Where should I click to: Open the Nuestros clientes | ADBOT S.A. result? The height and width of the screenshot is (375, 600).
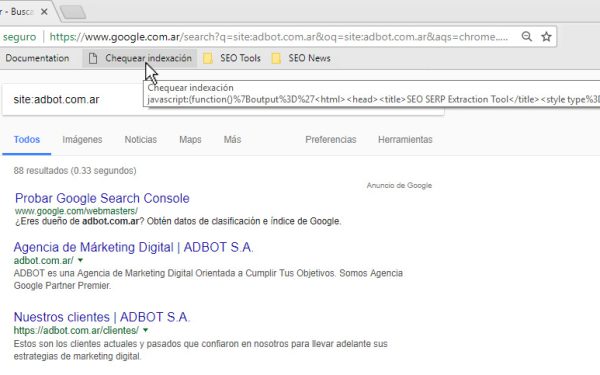[102, 317]
